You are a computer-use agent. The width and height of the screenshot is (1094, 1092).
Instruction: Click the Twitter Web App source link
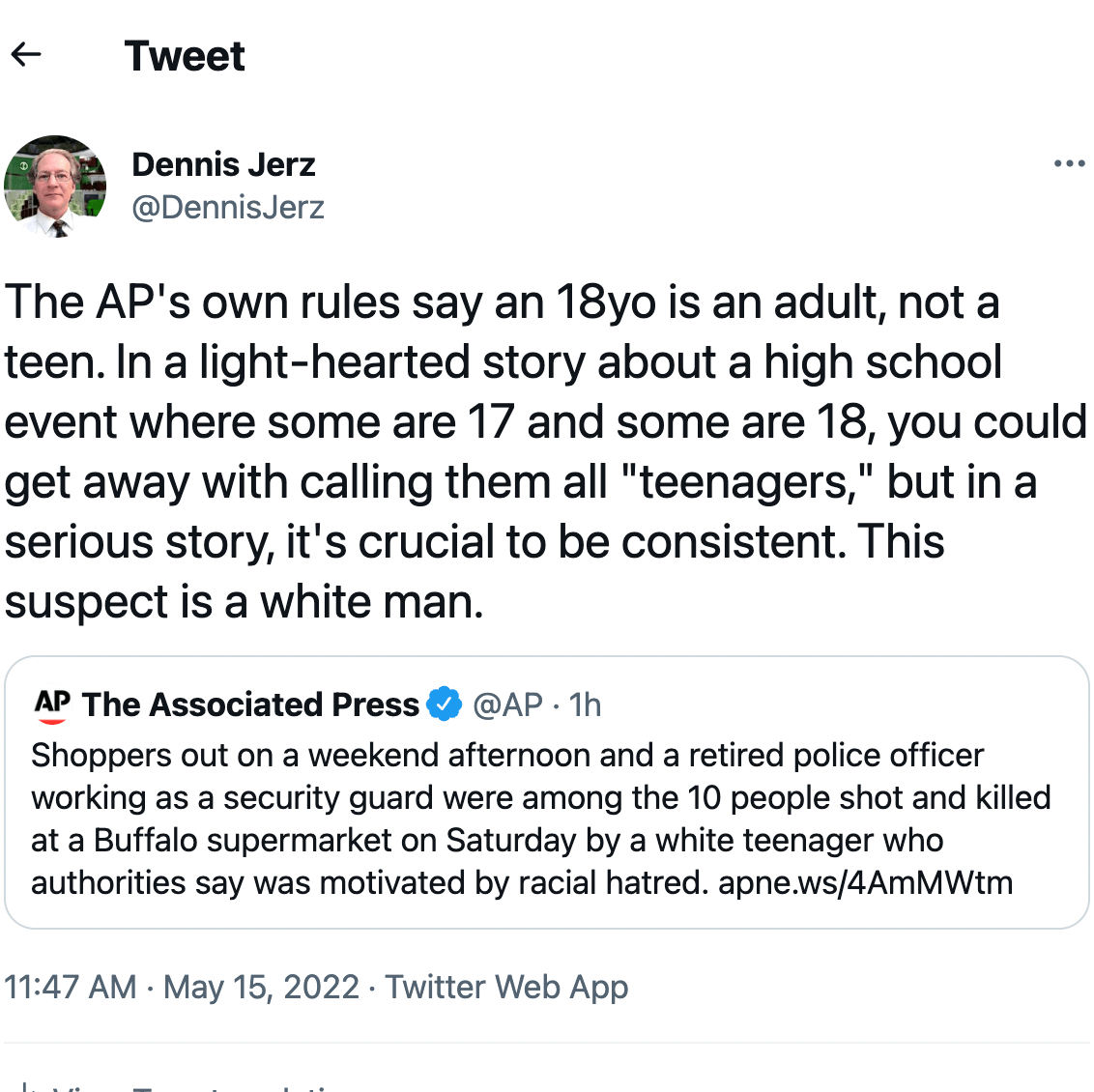(506, 987)
